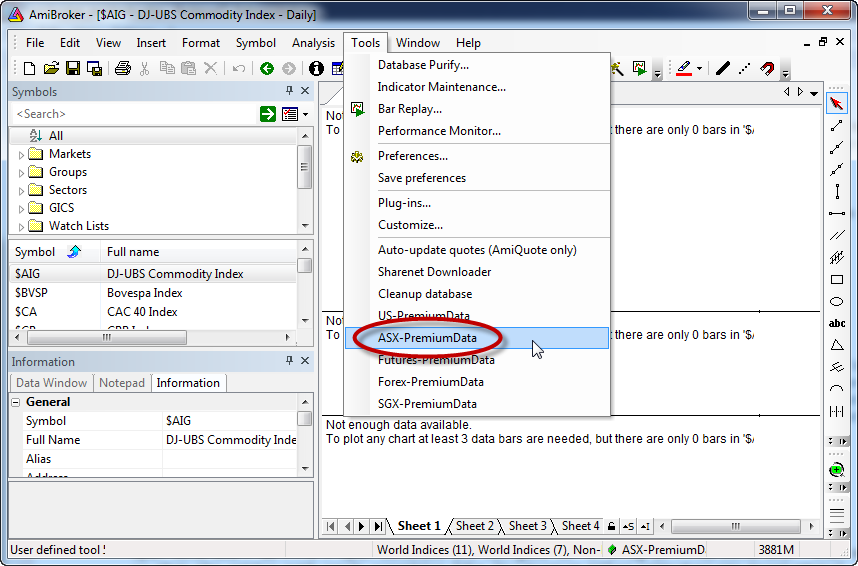Select the trend line drawing tool
858x566 pixels.
click(x=836, y=126)
